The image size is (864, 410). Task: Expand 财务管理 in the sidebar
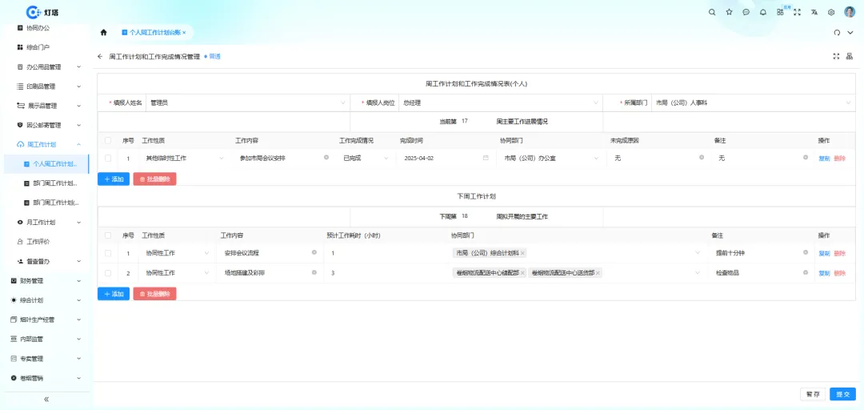click(46, 280)
